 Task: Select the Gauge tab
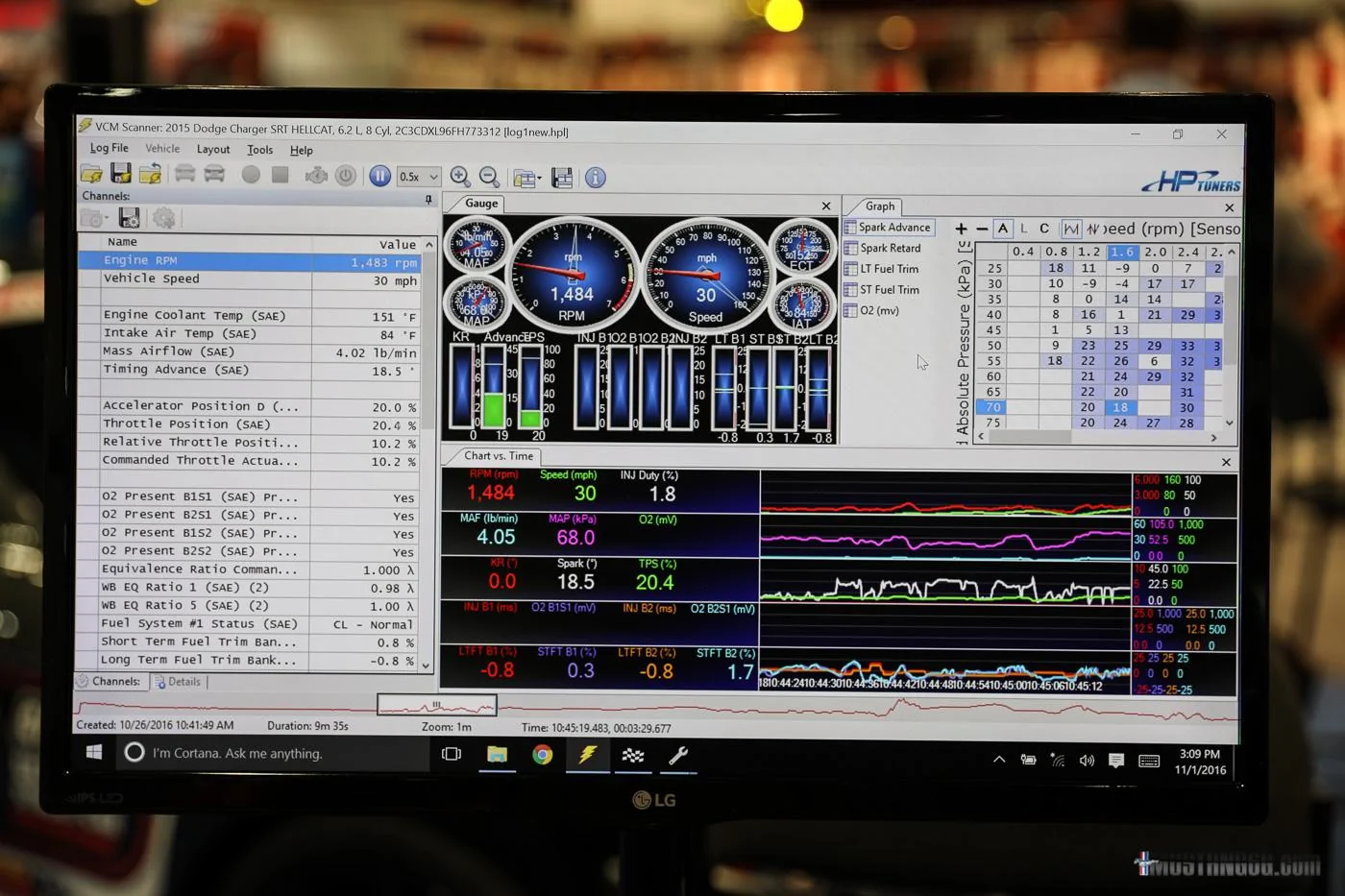coord(481,204)
